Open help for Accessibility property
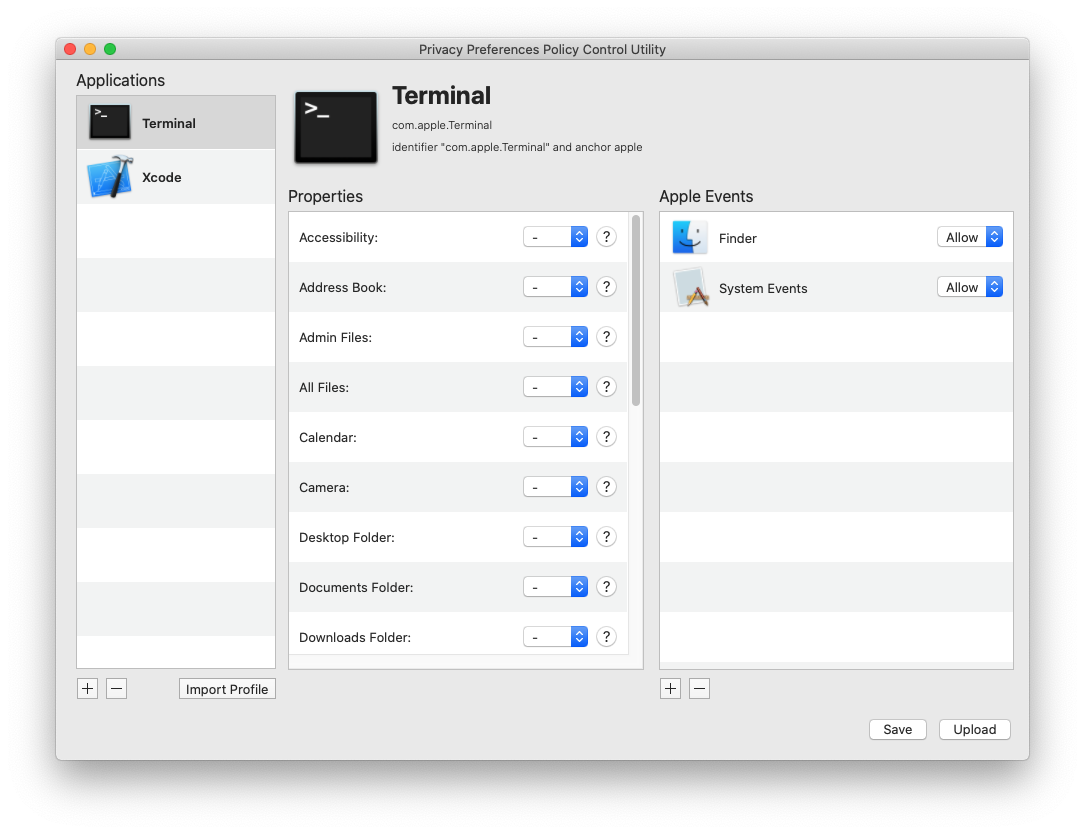 (x=606, y=237)
